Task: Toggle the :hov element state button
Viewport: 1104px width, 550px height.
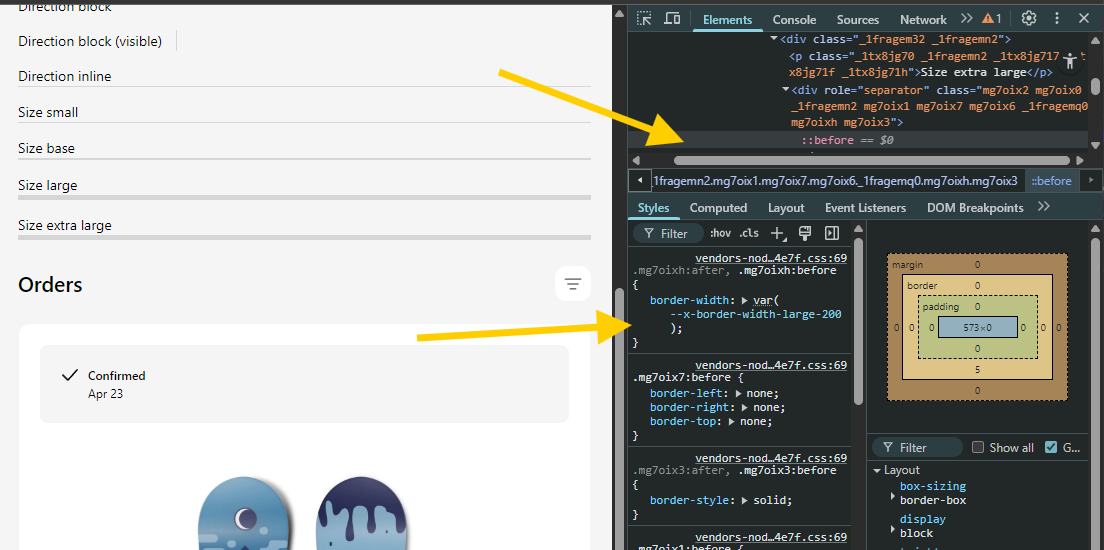Action: click(x=720, y=233)
